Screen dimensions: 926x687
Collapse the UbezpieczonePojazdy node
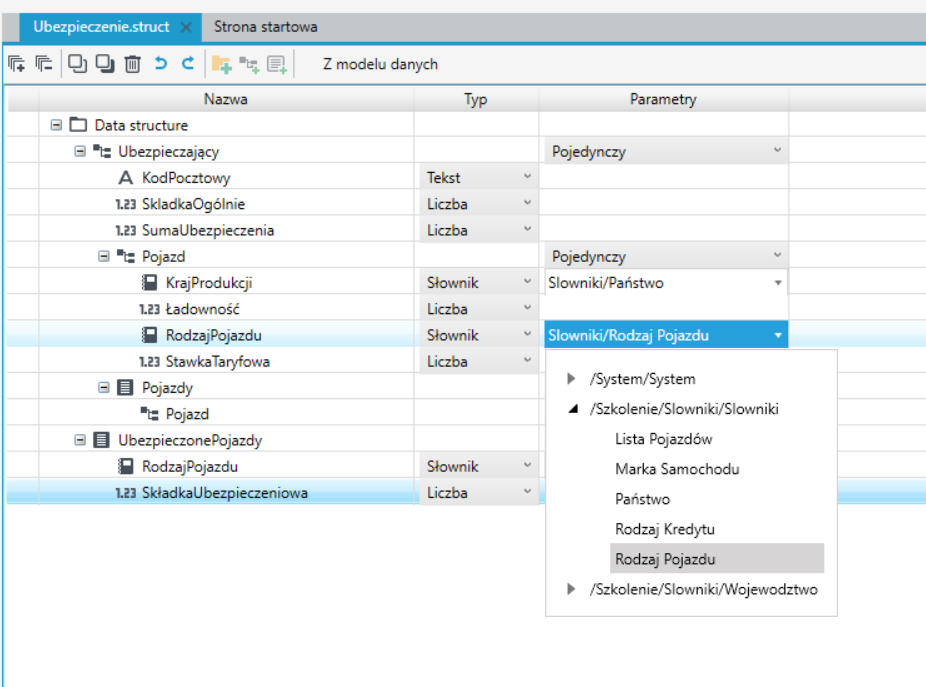(80, 440)
